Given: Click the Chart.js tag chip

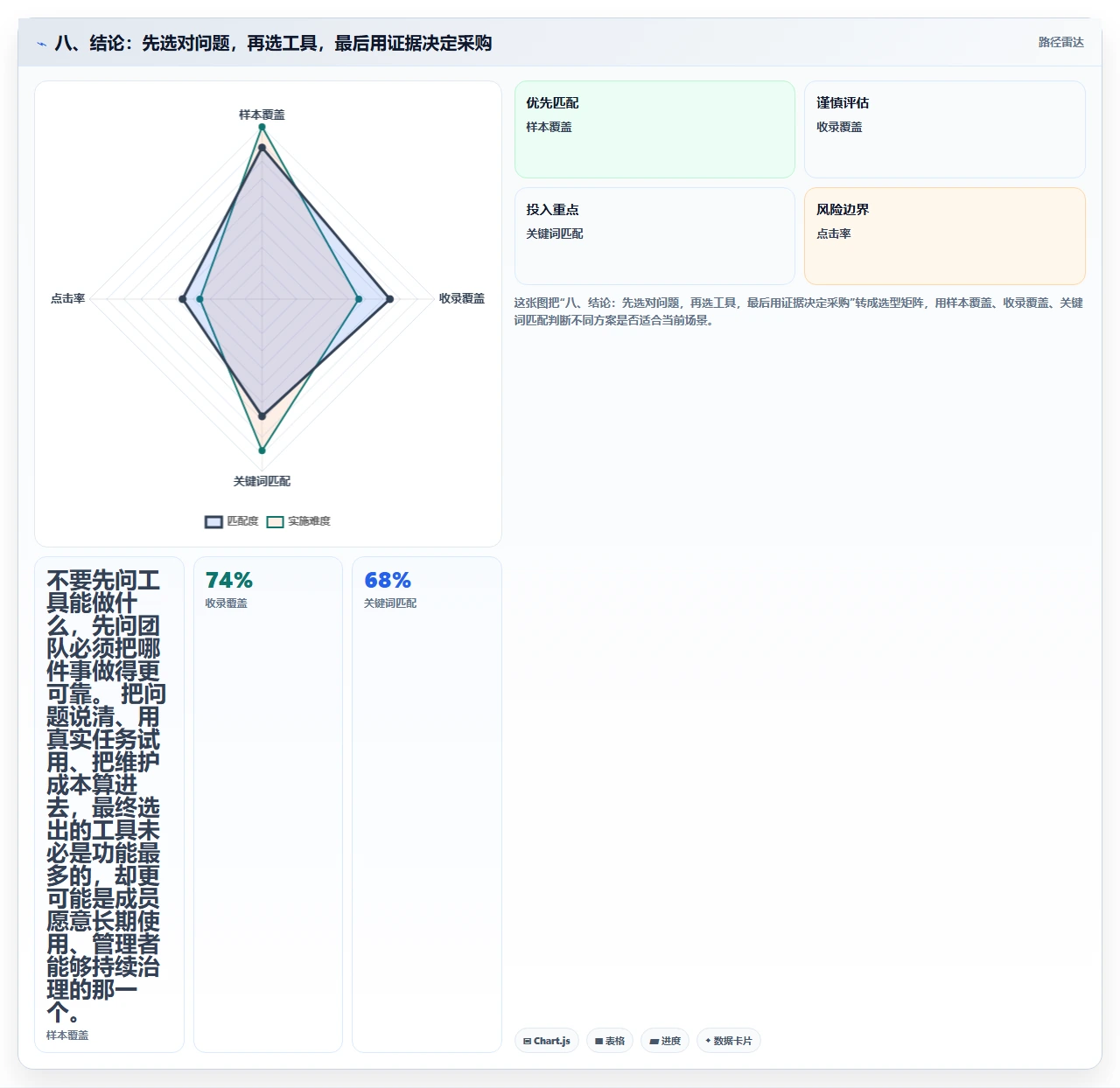Looking at the screenshot, I should [547, 1041].
